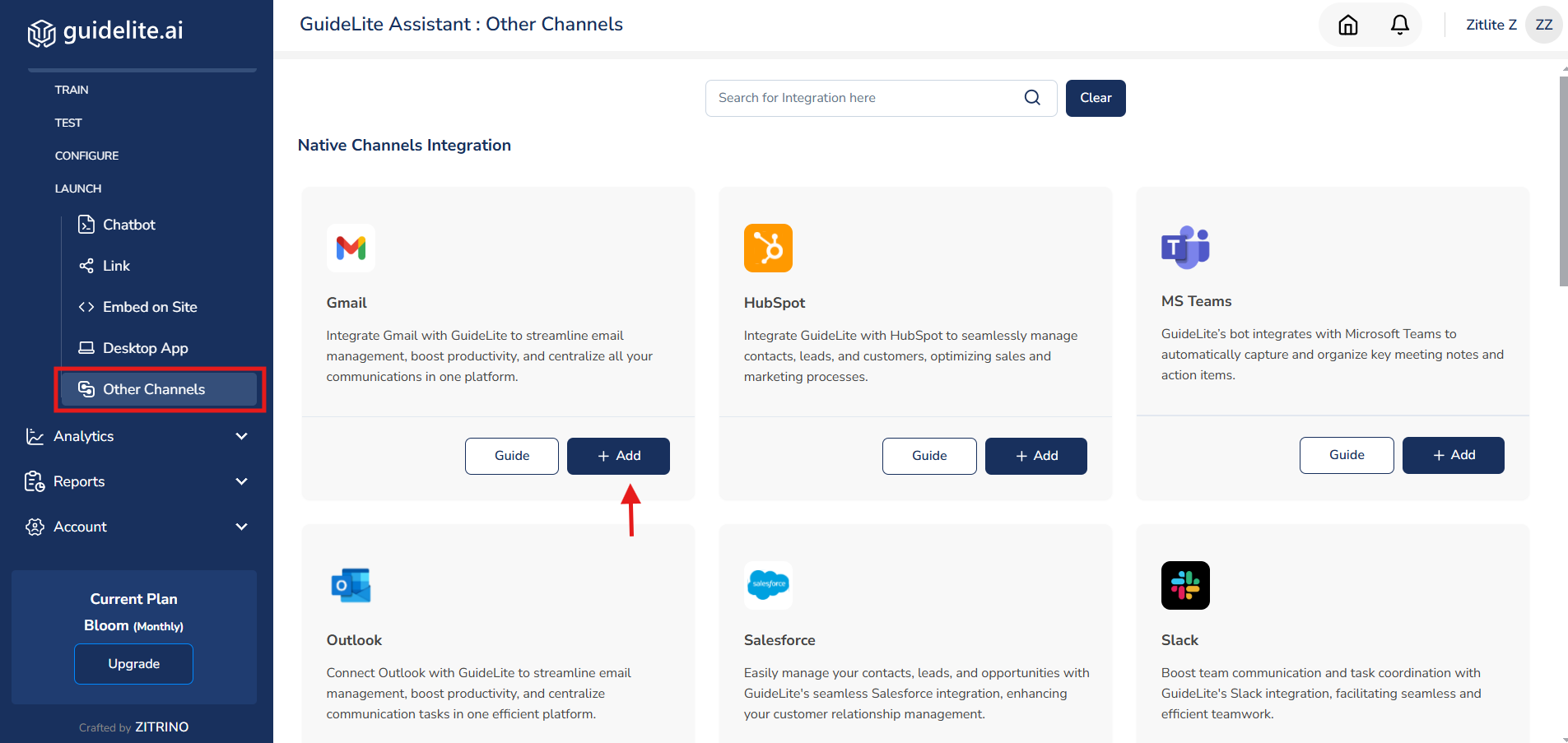Click the search magnifier icon
Viewport: 1568px width, 743px height.
click(1032, 98)
